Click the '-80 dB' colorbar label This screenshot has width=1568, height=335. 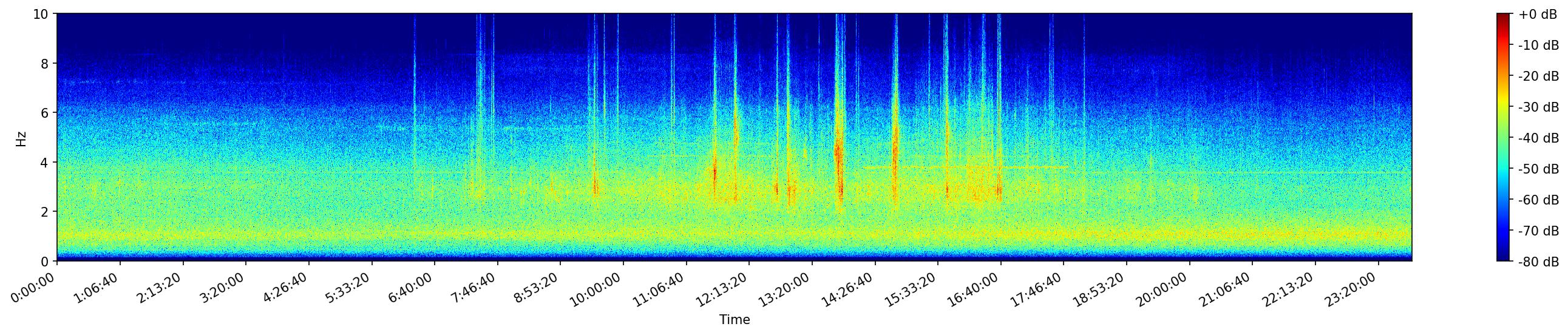click(1538, 262)
